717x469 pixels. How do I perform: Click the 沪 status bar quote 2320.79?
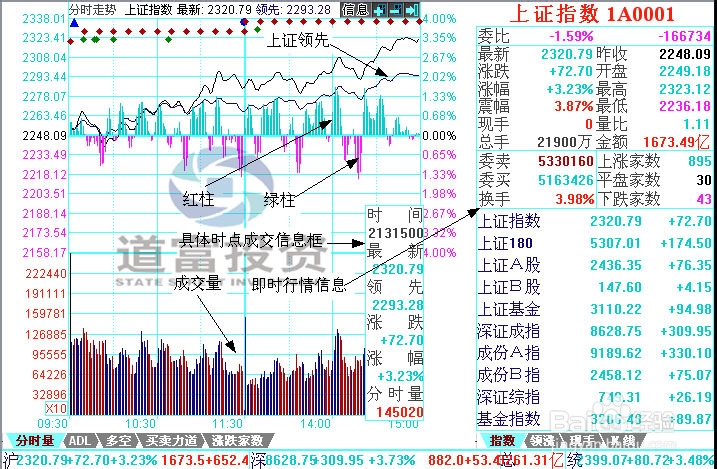[x=42, y=459]
